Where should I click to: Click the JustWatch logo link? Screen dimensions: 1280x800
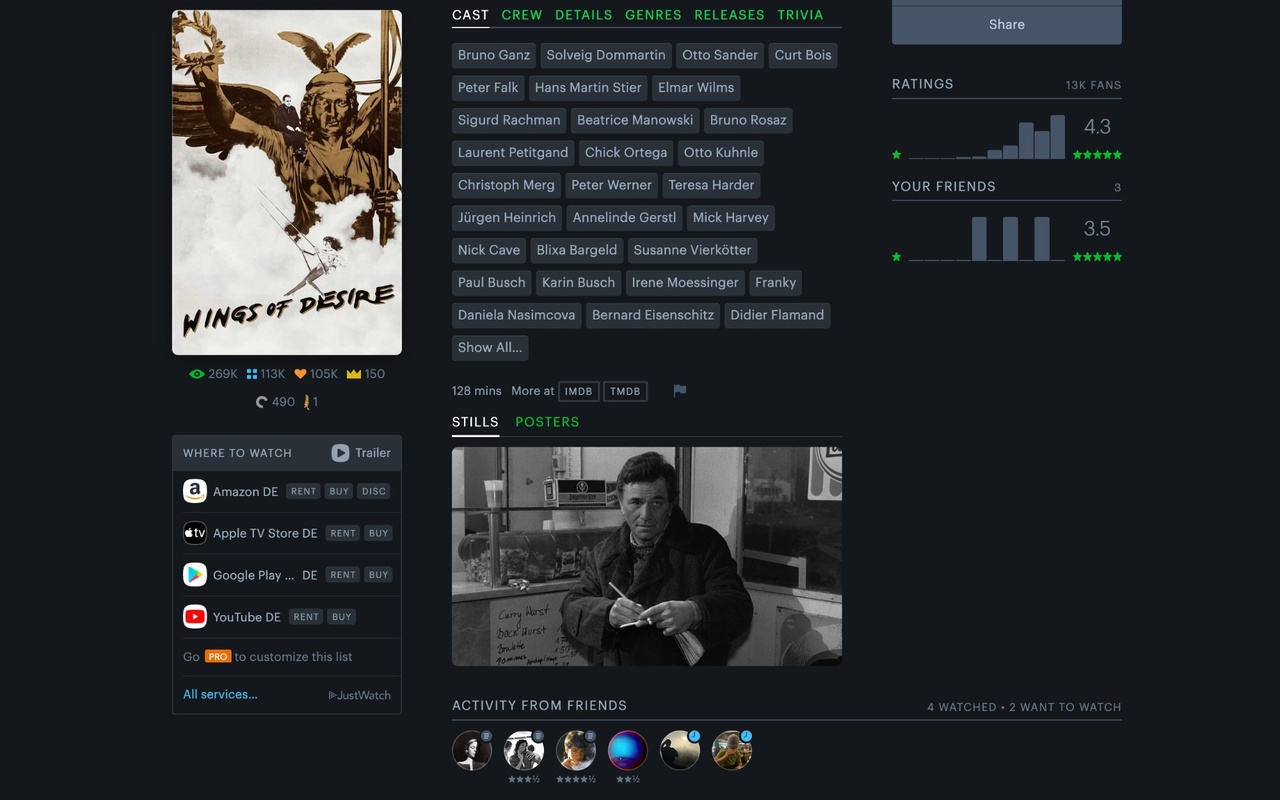click(360, 695)
